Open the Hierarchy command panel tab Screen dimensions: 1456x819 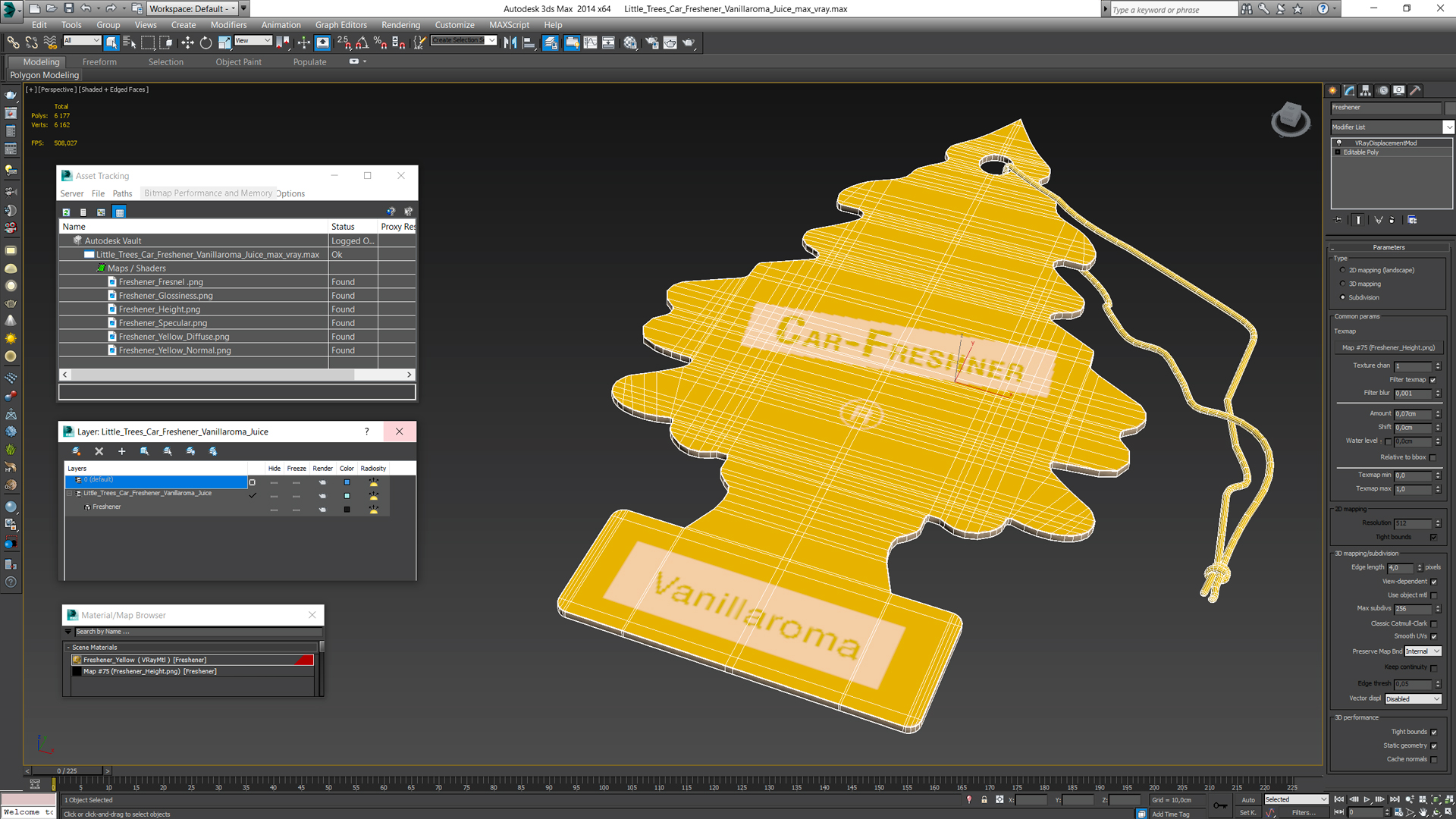pyautogui.click(x=1366, y=90)
